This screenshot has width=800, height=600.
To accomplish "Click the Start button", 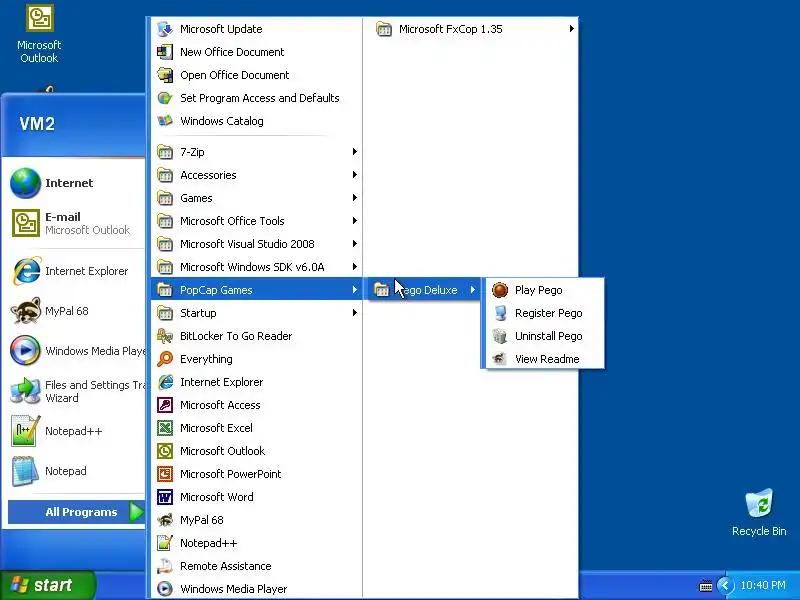I will coord(48,585).
